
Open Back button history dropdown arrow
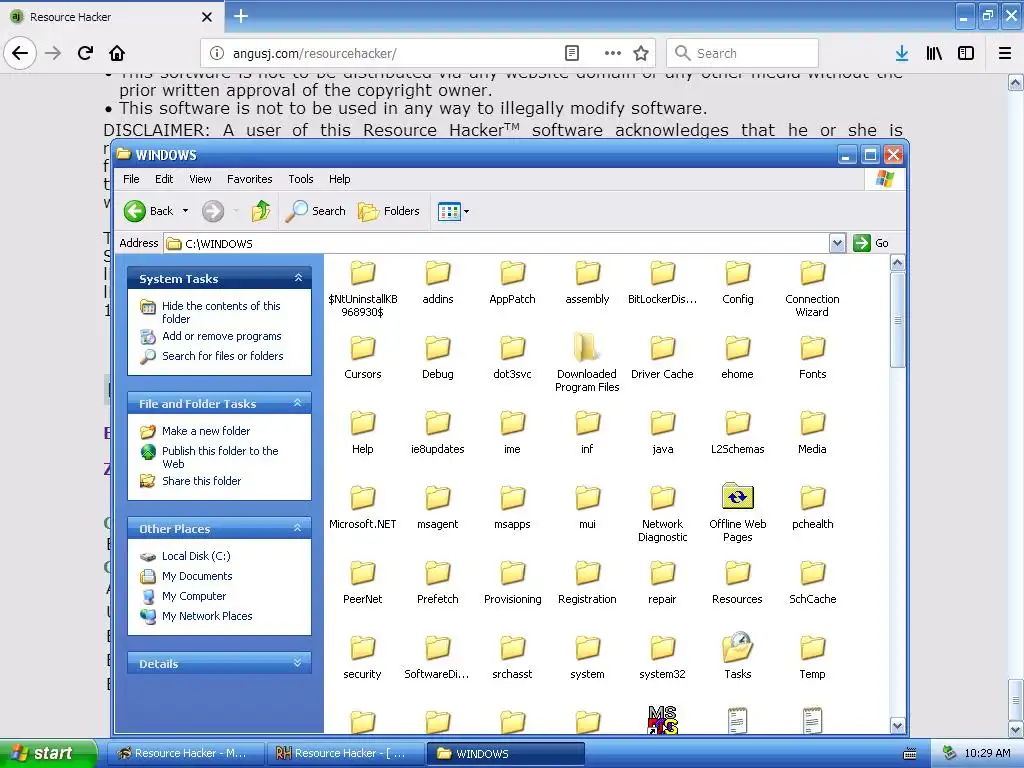point(185,211)
